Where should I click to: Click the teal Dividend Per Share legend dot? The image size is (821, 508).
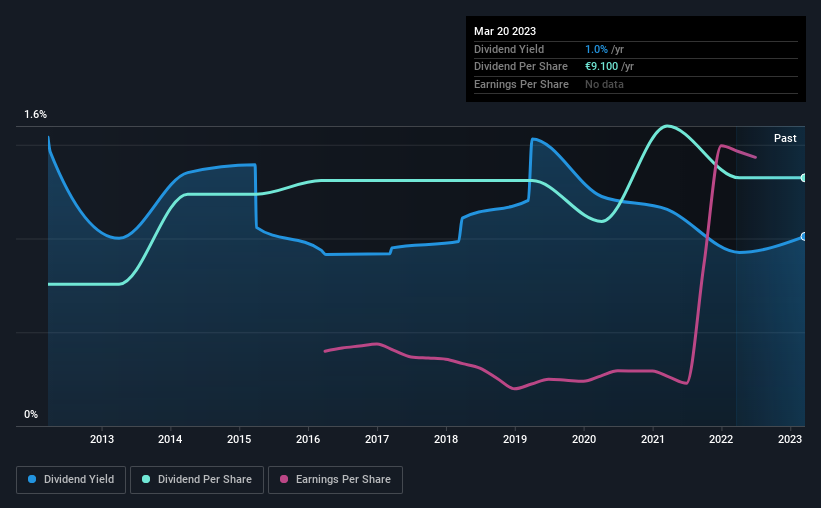146,479
